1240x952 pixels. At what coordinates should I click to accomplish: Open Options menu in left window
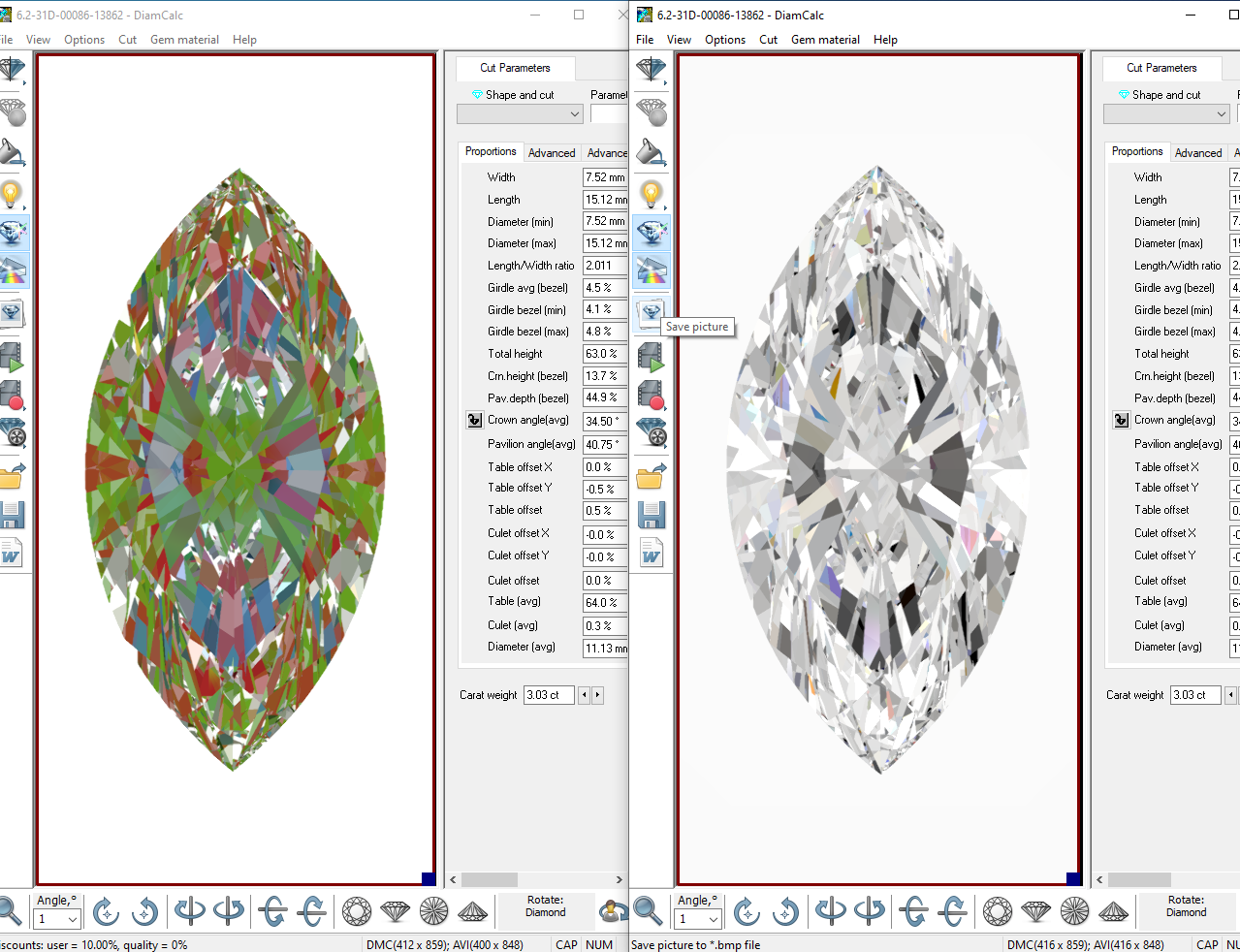coord(84,40)
